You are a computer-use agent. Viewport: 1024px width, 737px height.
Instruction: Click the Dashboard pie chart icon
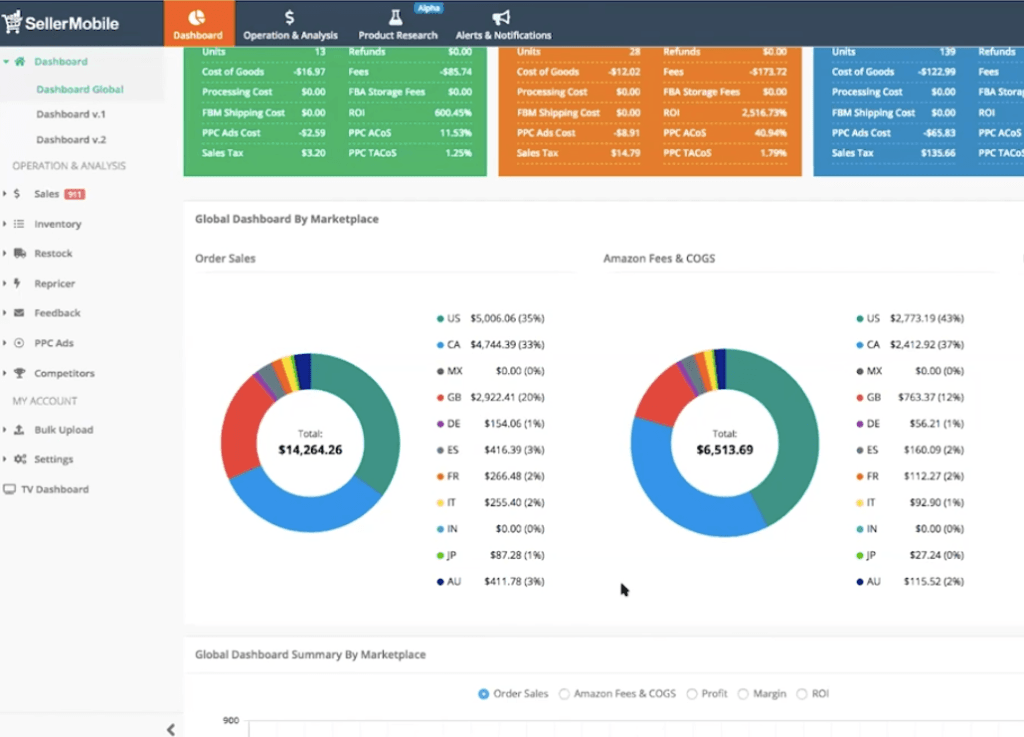click(197, 17)
